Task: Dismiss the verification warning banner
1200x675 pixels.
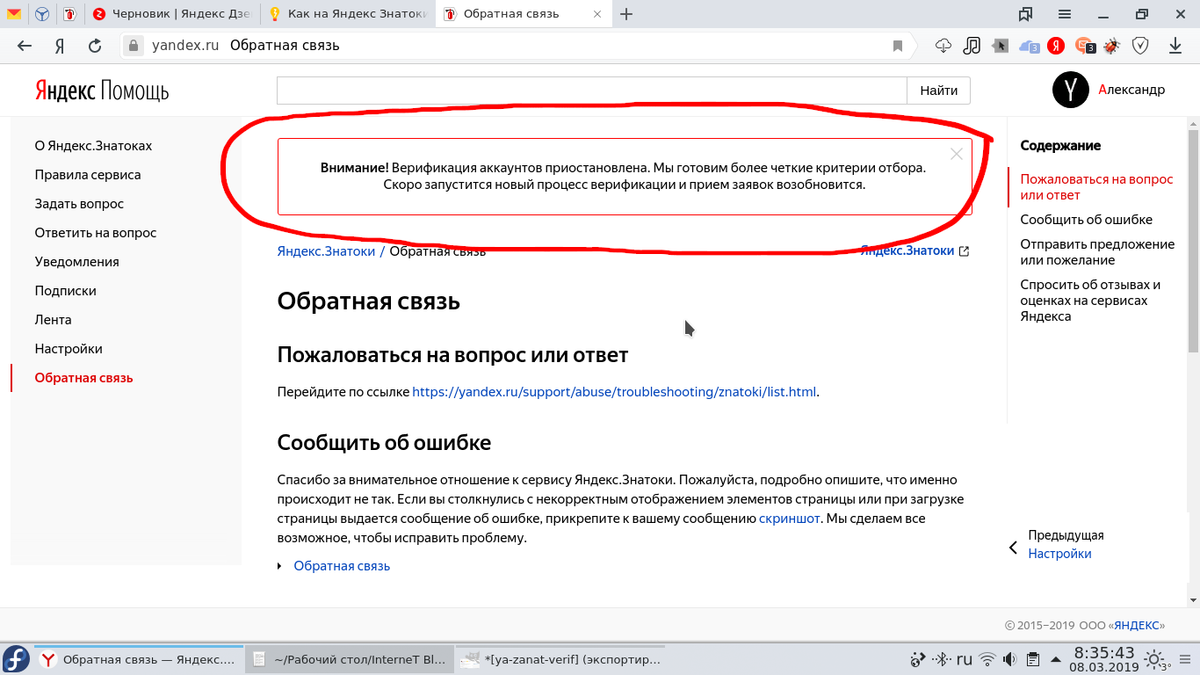Action: tap(956, 154)
